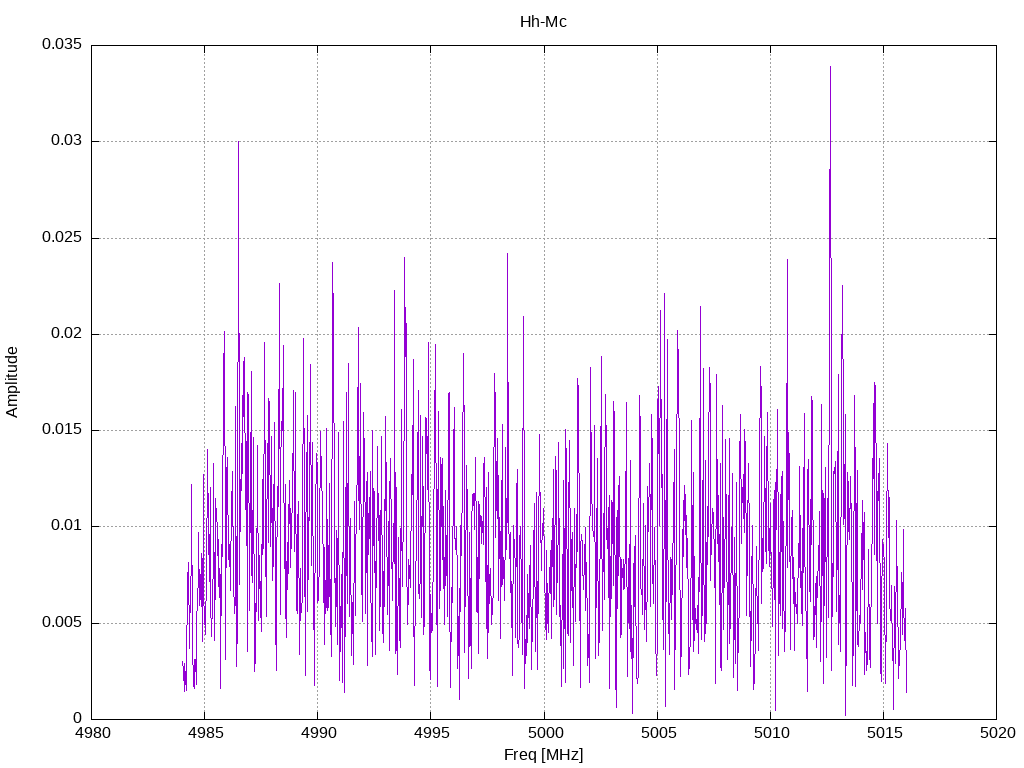The height and width of the screenshot is (768, 1024).
Task: Click x-axis tick label 5005
Action: (658, 733)
